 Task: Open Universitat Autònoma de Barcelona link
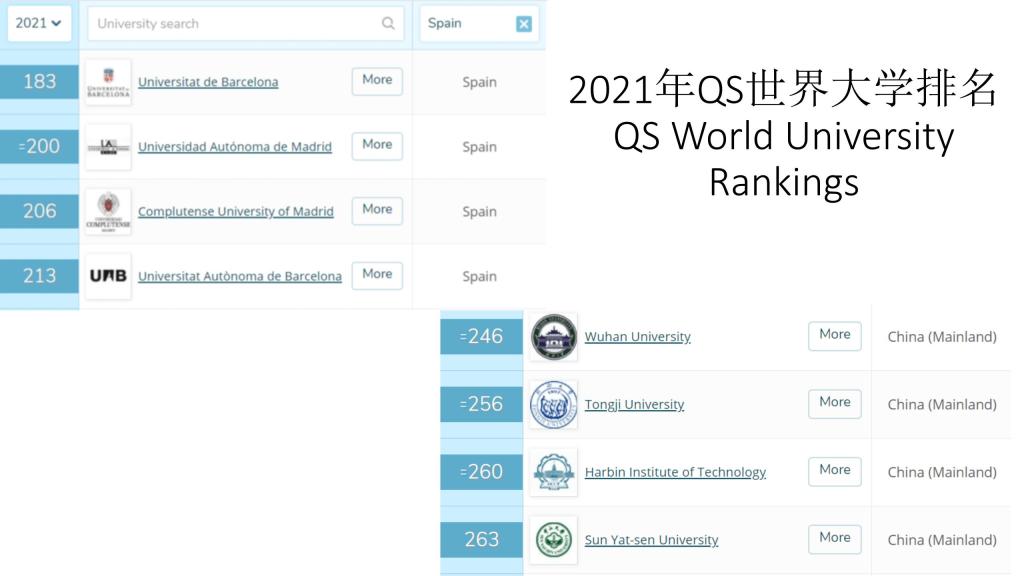(240, 276)
